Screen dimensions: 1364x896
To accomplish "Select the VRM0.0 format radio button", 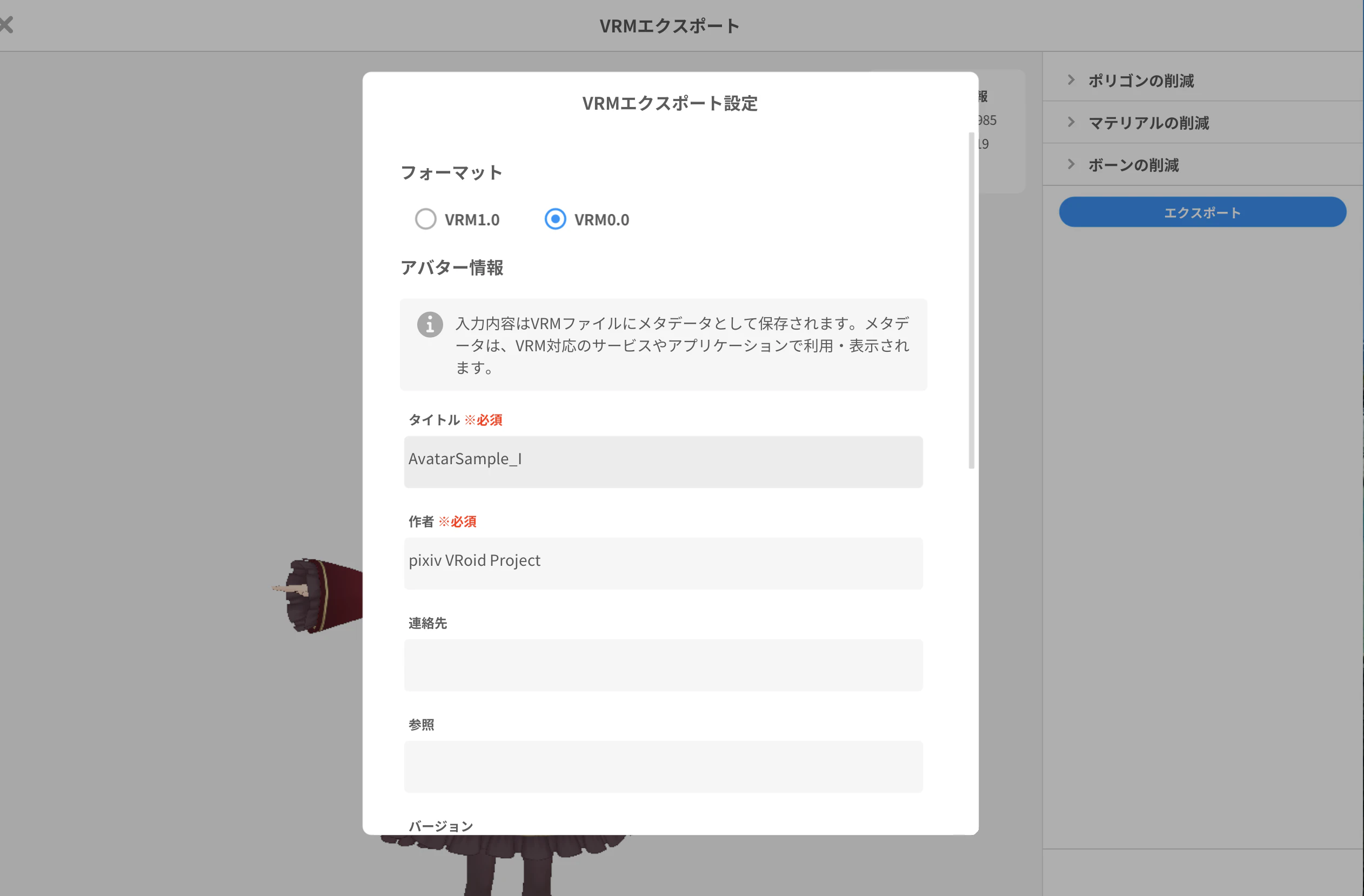I will [x=556, y=219].
